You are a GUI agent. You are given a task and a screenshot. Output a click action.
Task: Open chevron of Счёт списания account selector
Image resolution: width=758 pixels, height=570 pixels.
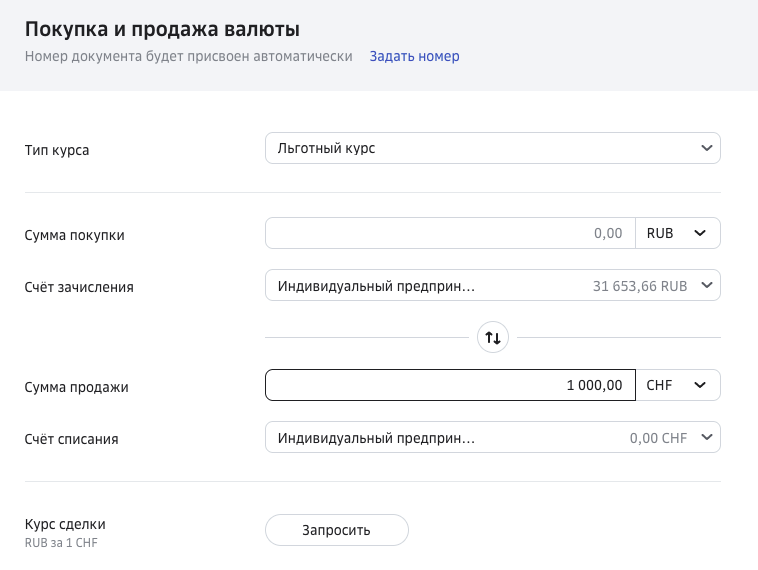point(706,437)
